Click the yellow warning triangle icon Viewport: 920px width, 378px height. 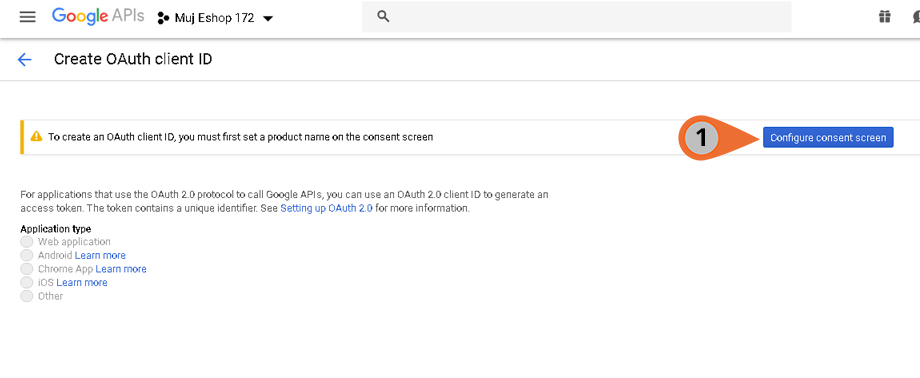coord(36,137)
